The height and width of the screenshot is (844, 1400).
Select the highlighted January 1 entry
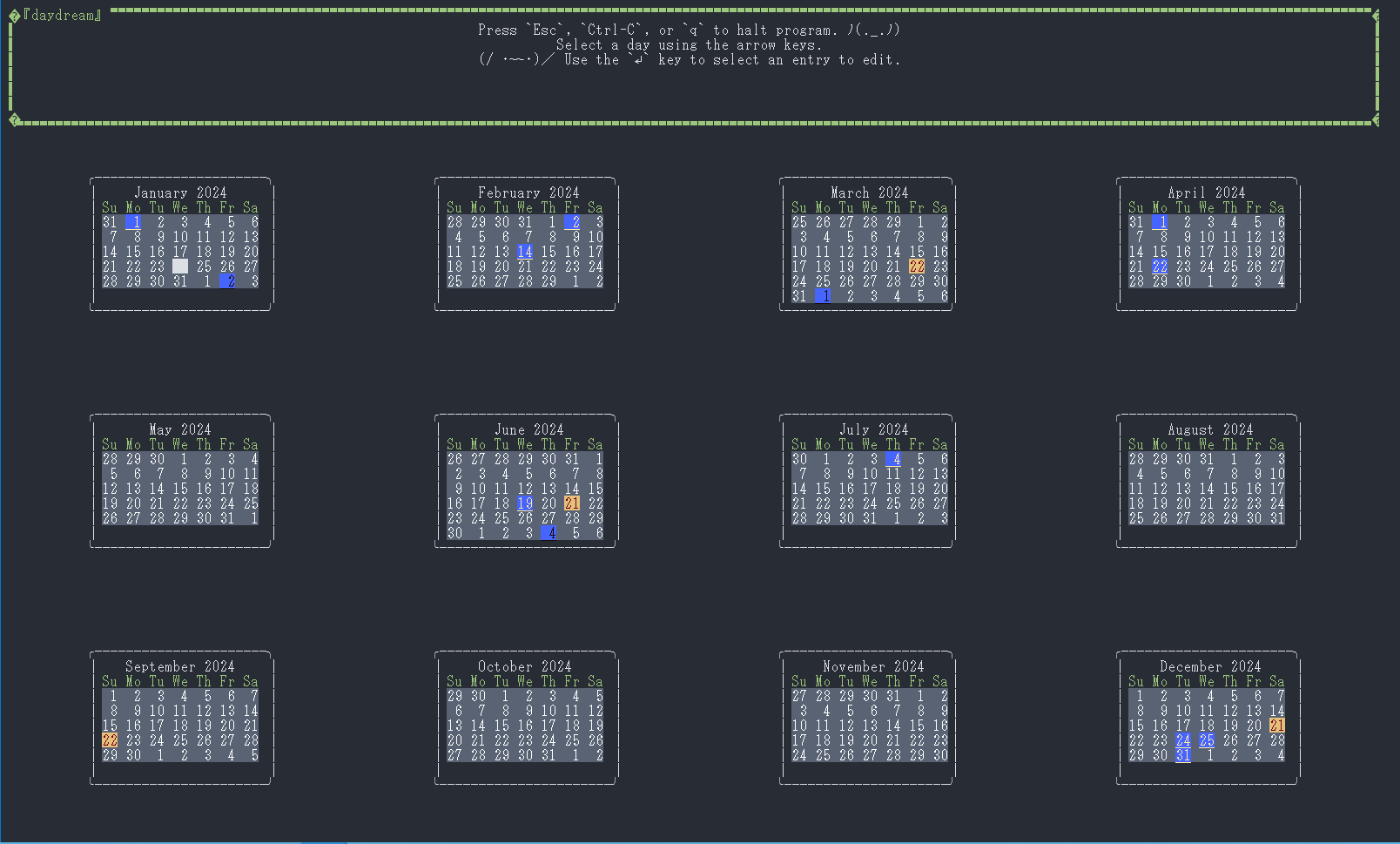coord(134,222)
